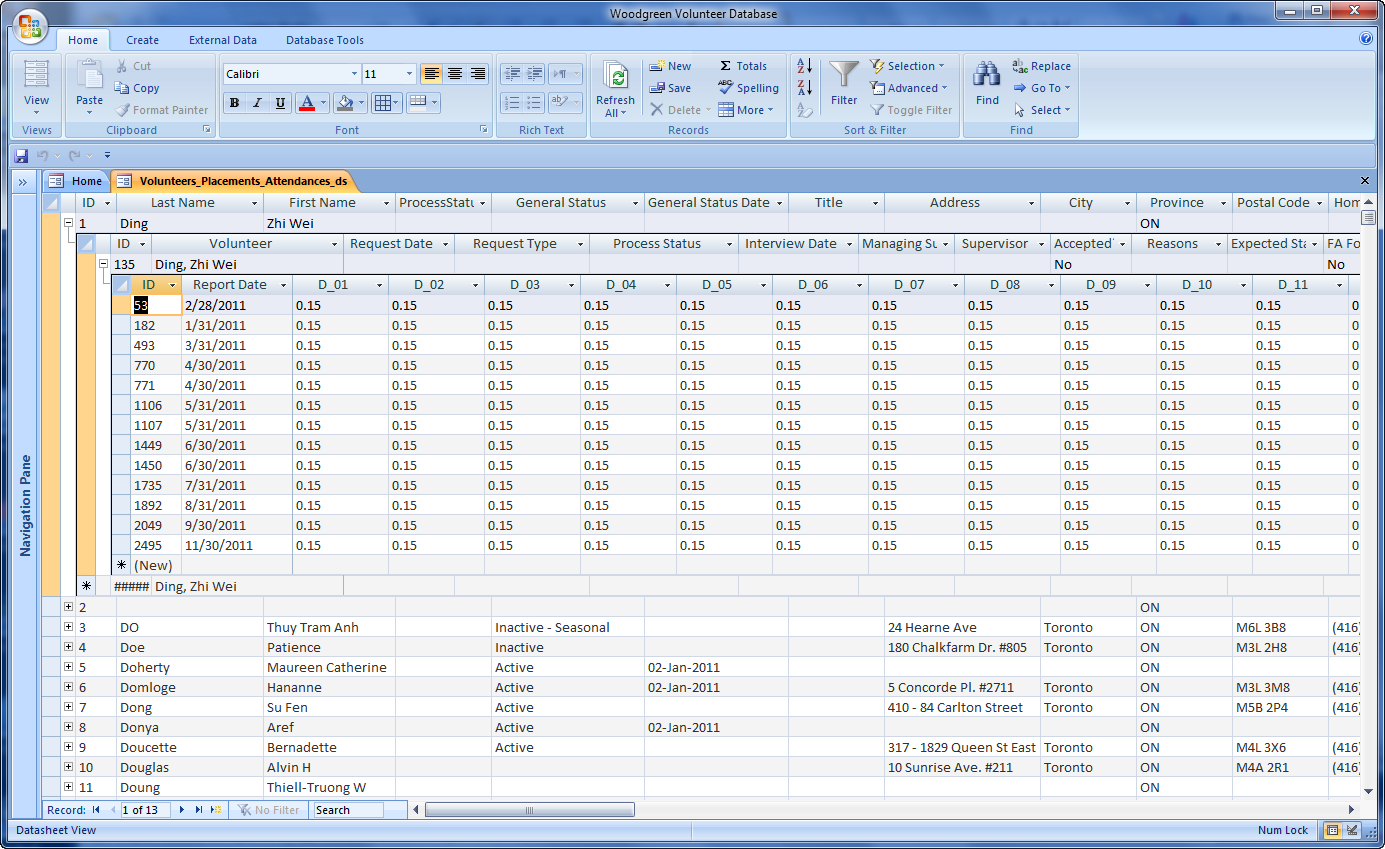The image size is (1385, 849).
Task: Toggle Underline formatting
Action: (x=280, y=103)
